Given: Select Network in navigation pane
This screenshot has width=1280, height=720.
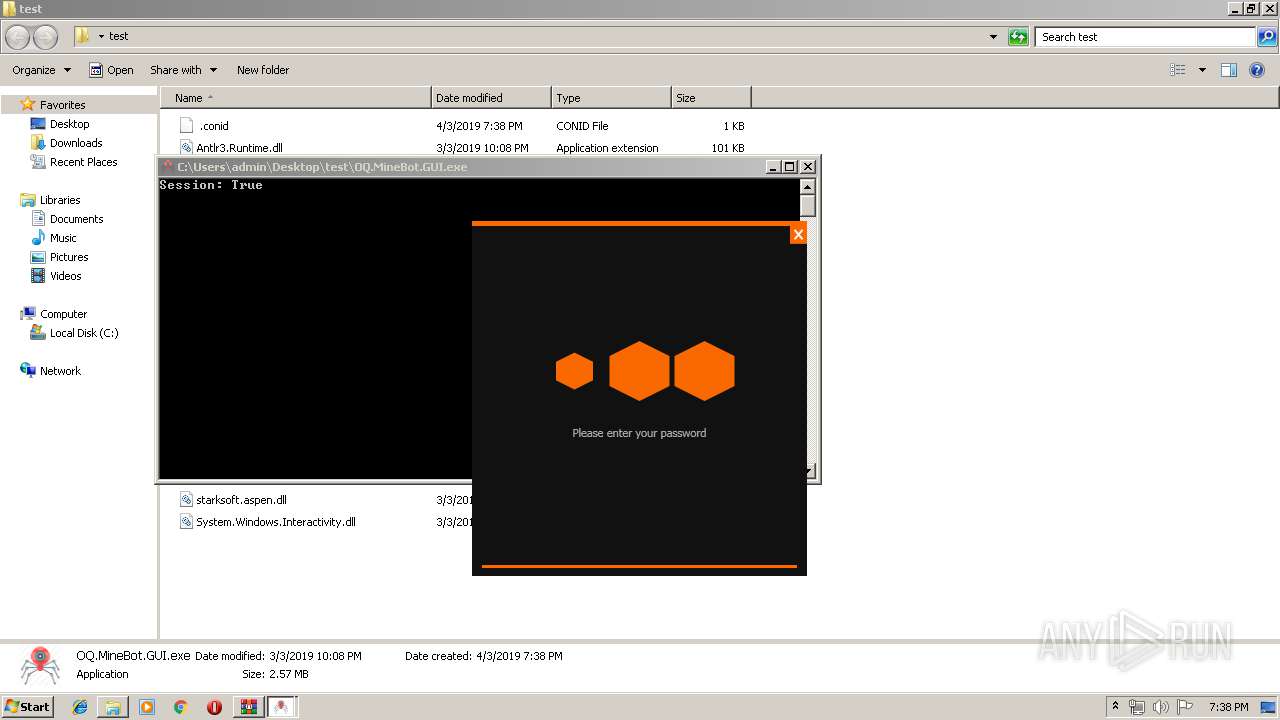Looking at the screenshot, I should pos(60,371).
